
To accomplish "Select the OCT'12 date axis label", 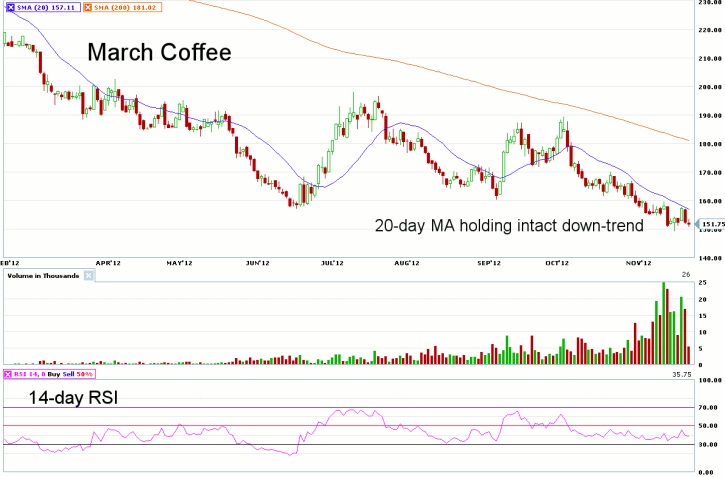I will click(558, 263).
